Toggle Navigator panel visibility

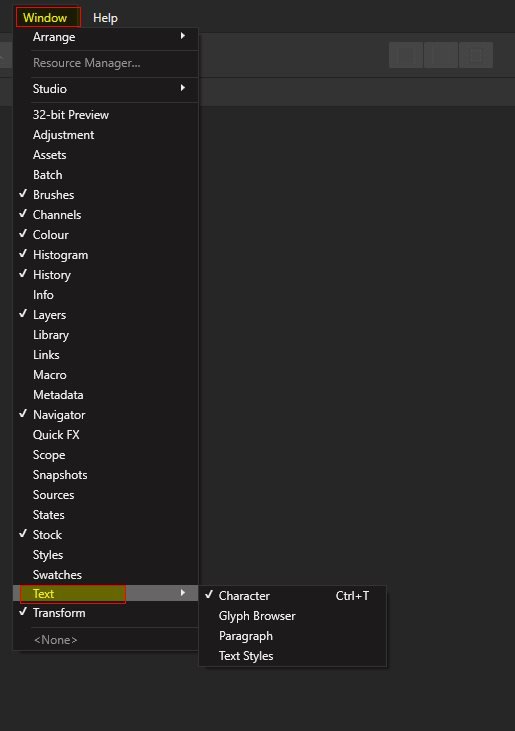(105, 414)
